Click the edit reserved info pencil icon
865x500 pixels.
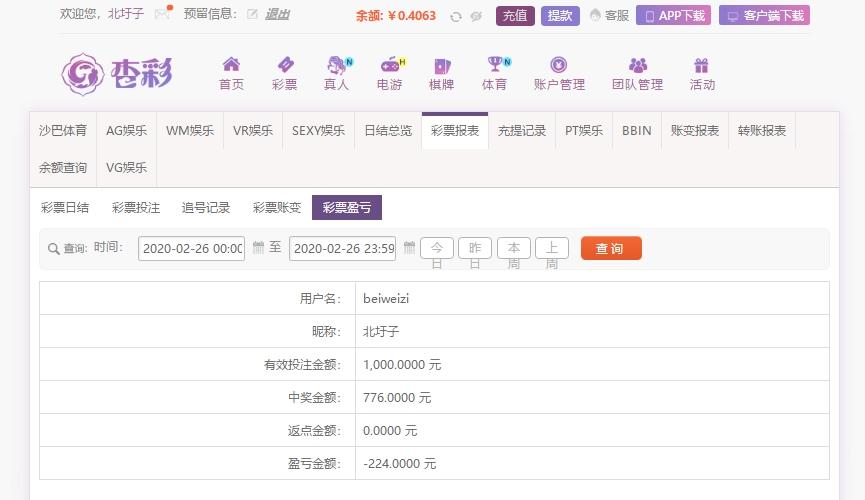coord(252,15)
